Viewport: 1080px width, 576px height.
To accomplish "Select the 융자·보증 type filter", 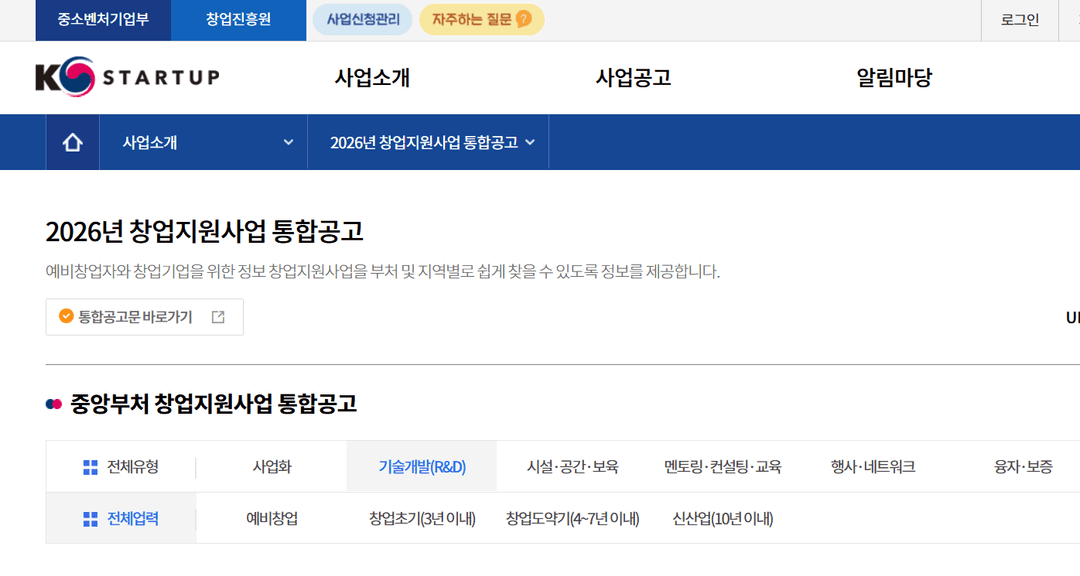I will tap(1023, 467).
